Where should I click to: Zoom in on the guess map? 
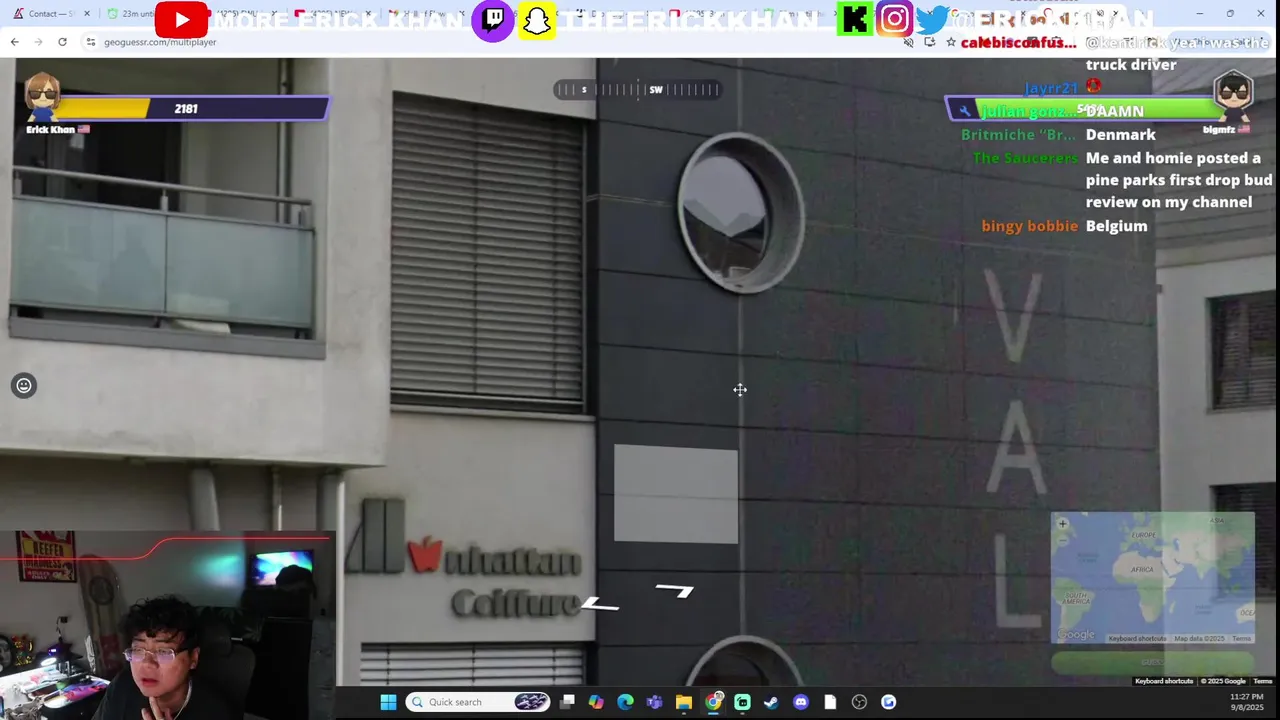tap(1063, 523)
